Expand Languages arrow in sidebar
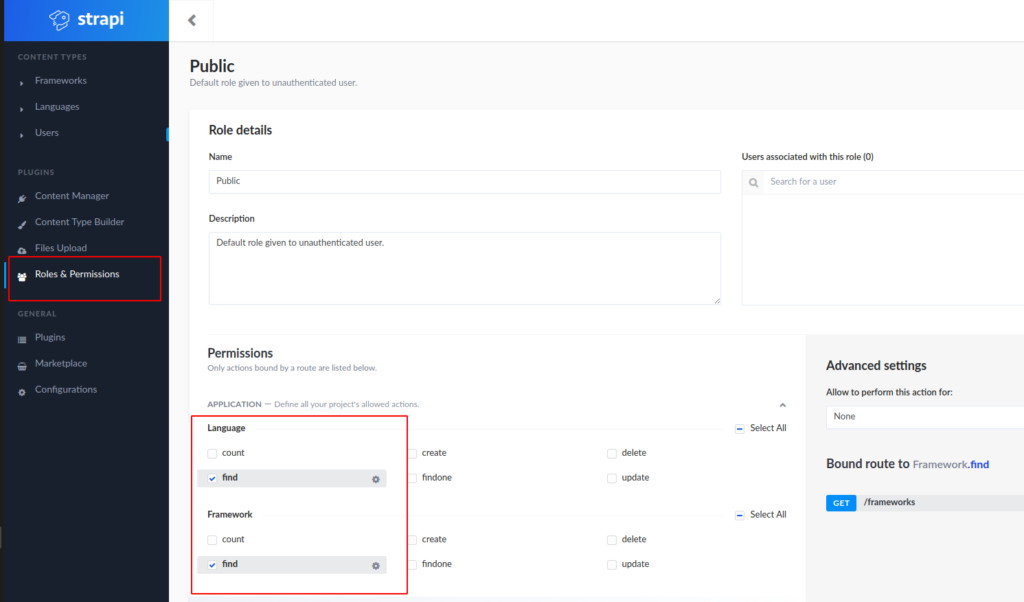 (22, 109)
